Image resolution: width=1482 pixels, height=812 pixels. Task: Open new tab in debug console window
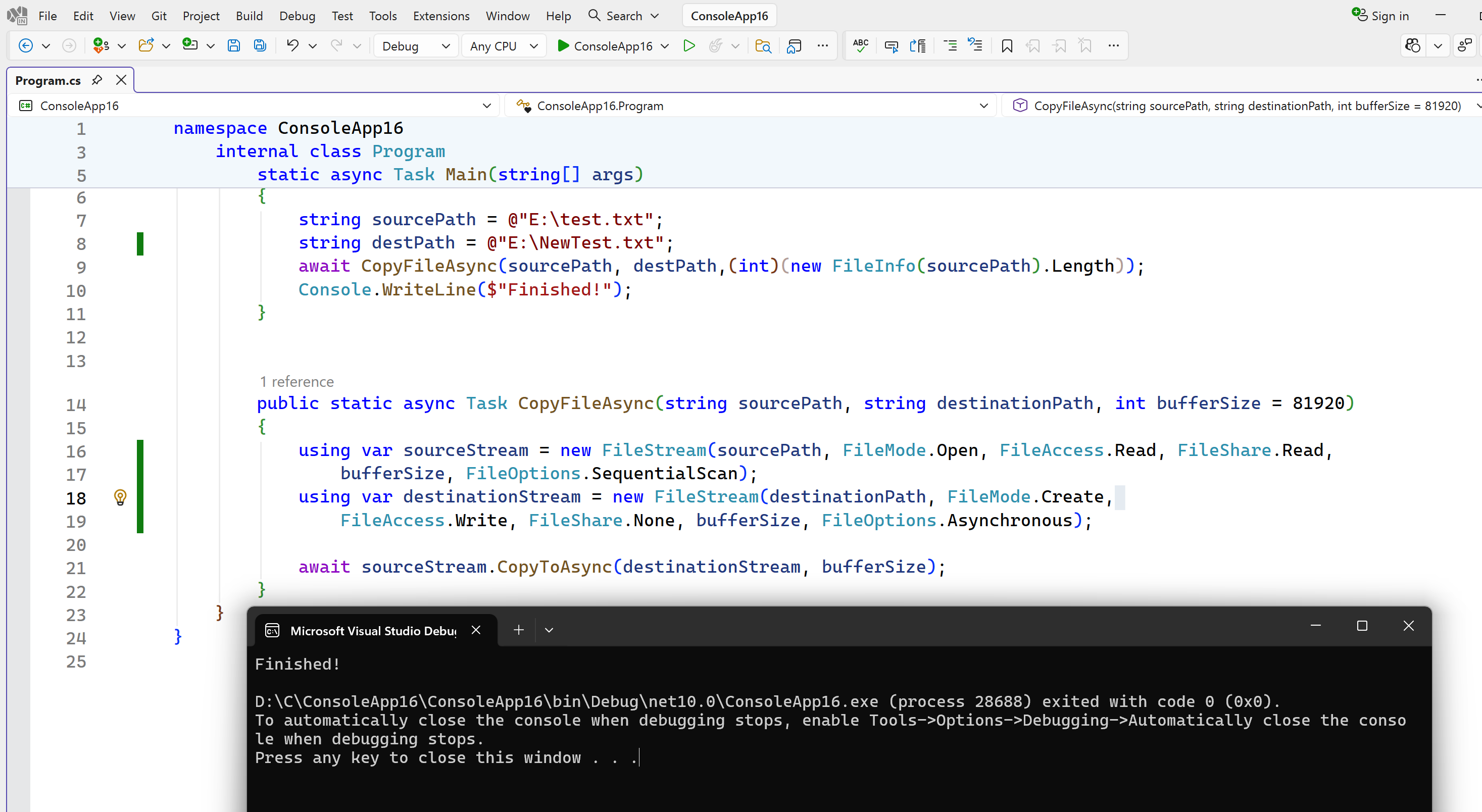(x=518, y=630)
